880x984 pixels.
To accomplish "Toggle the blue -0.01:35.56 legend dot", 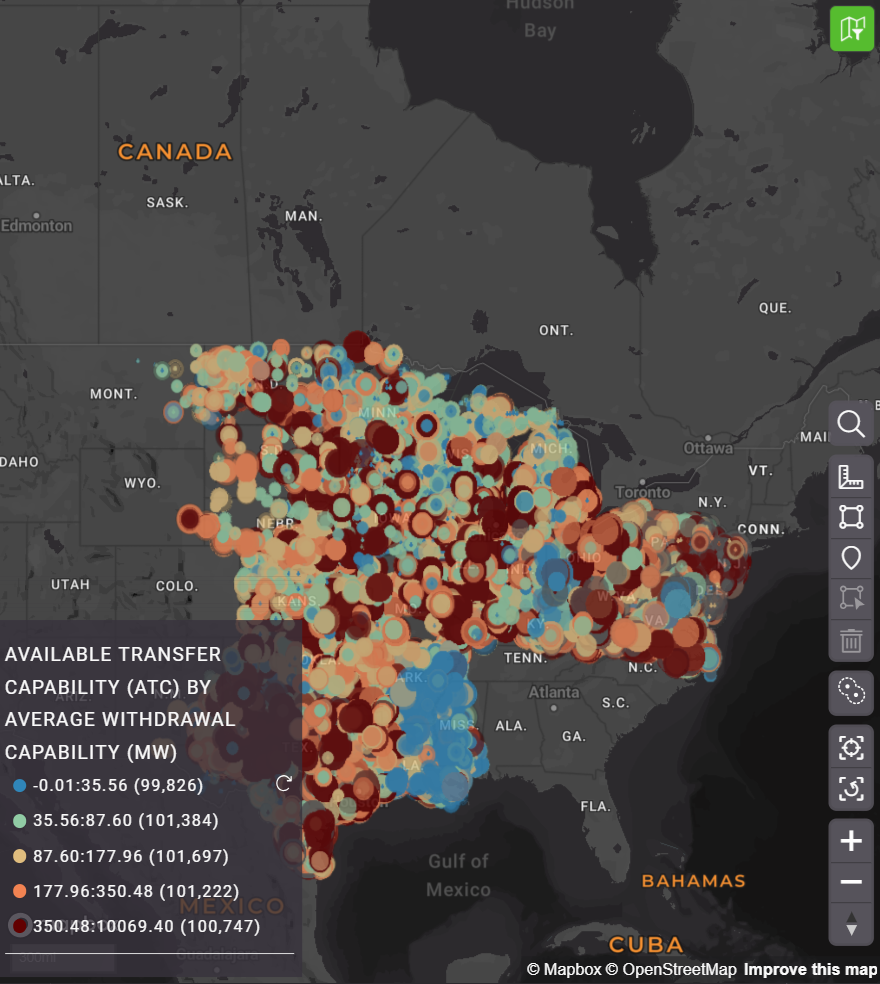I will pos(19,786).
